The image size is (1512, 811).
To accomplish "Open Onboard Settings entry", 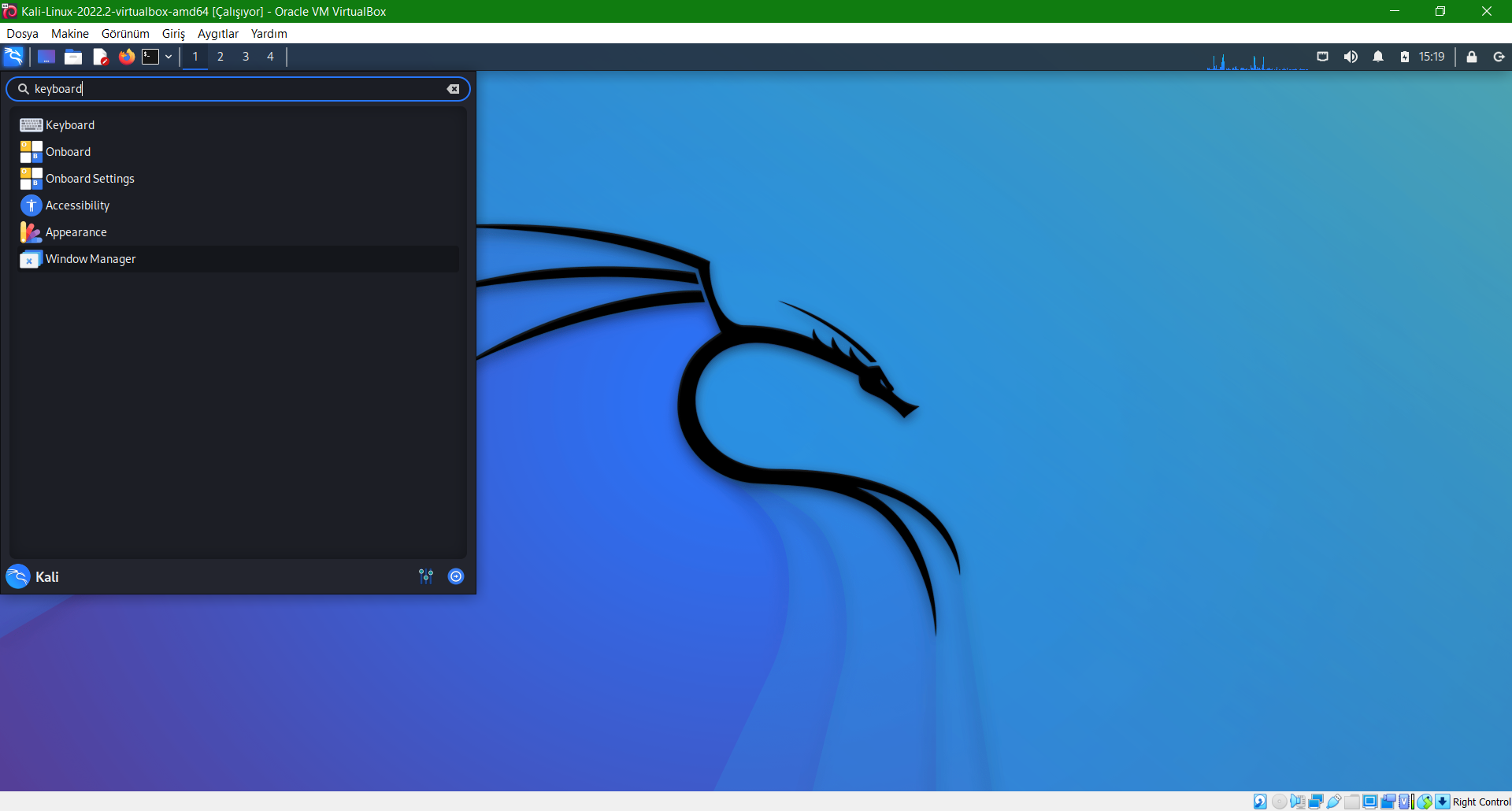I will point(238,179).
